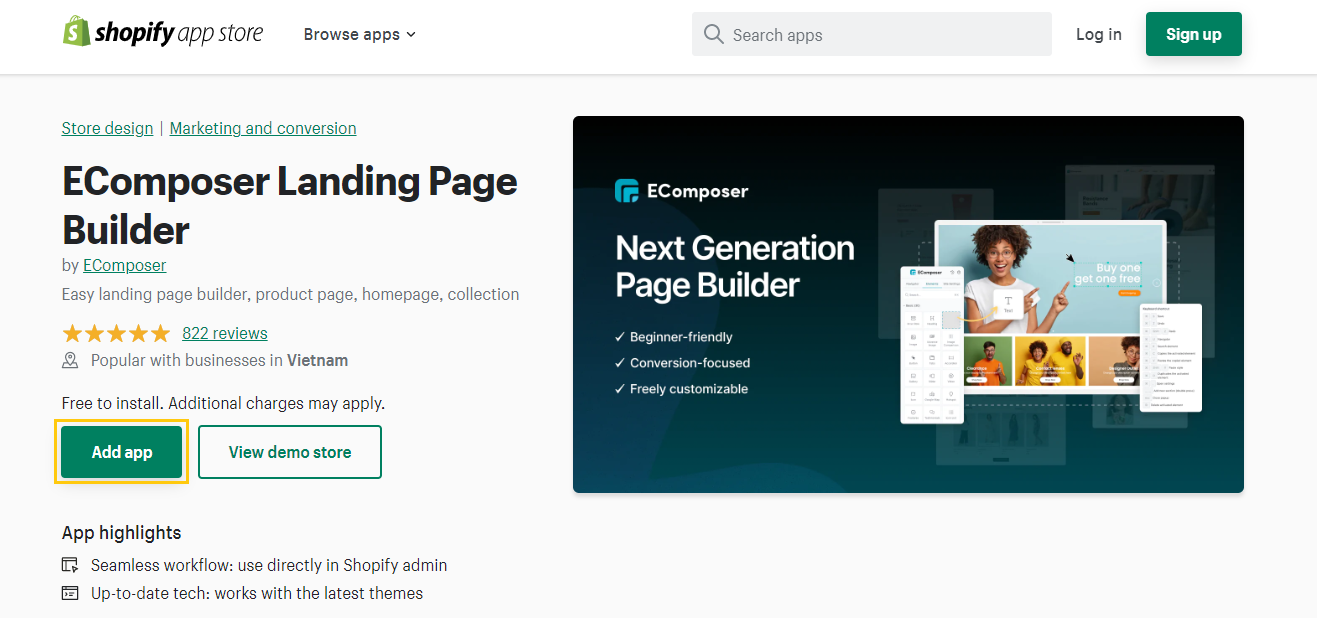Click the five-star rating icons

click(117, 333)
